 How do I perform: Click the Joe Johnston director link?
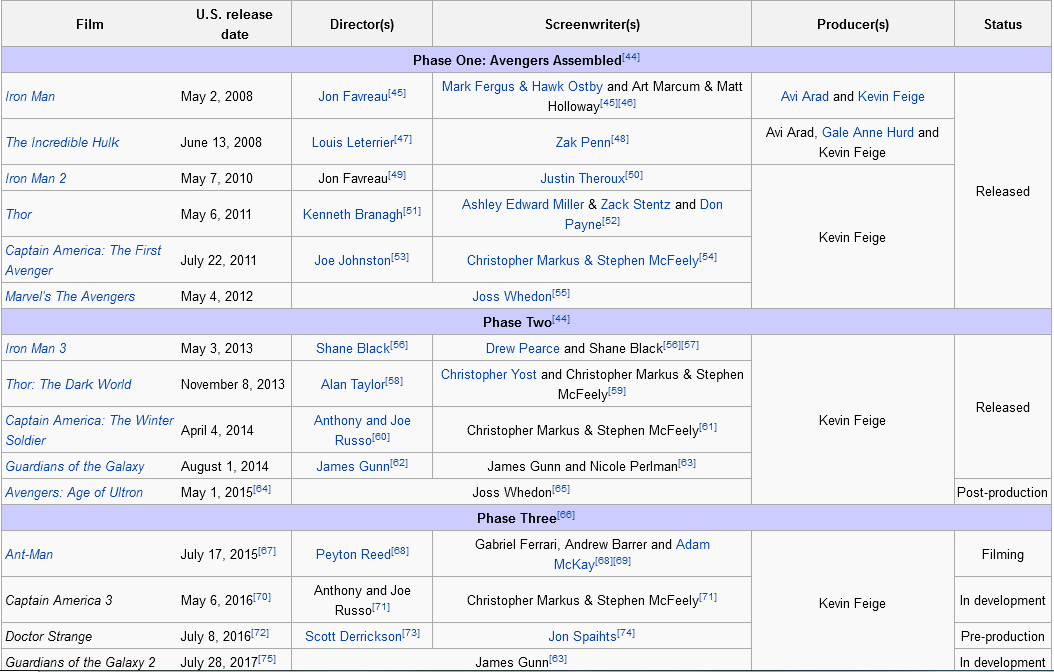pyautogui.click(x=352, y=261)
